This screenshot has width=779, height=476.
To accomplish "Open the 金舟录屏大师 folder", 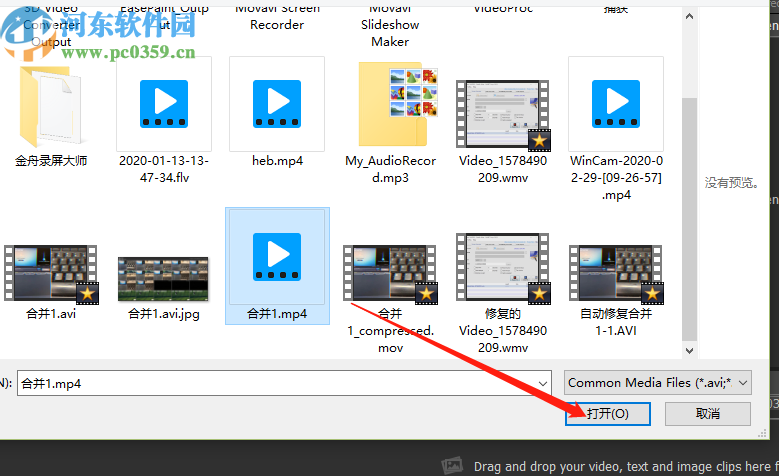I will [50, 106].
